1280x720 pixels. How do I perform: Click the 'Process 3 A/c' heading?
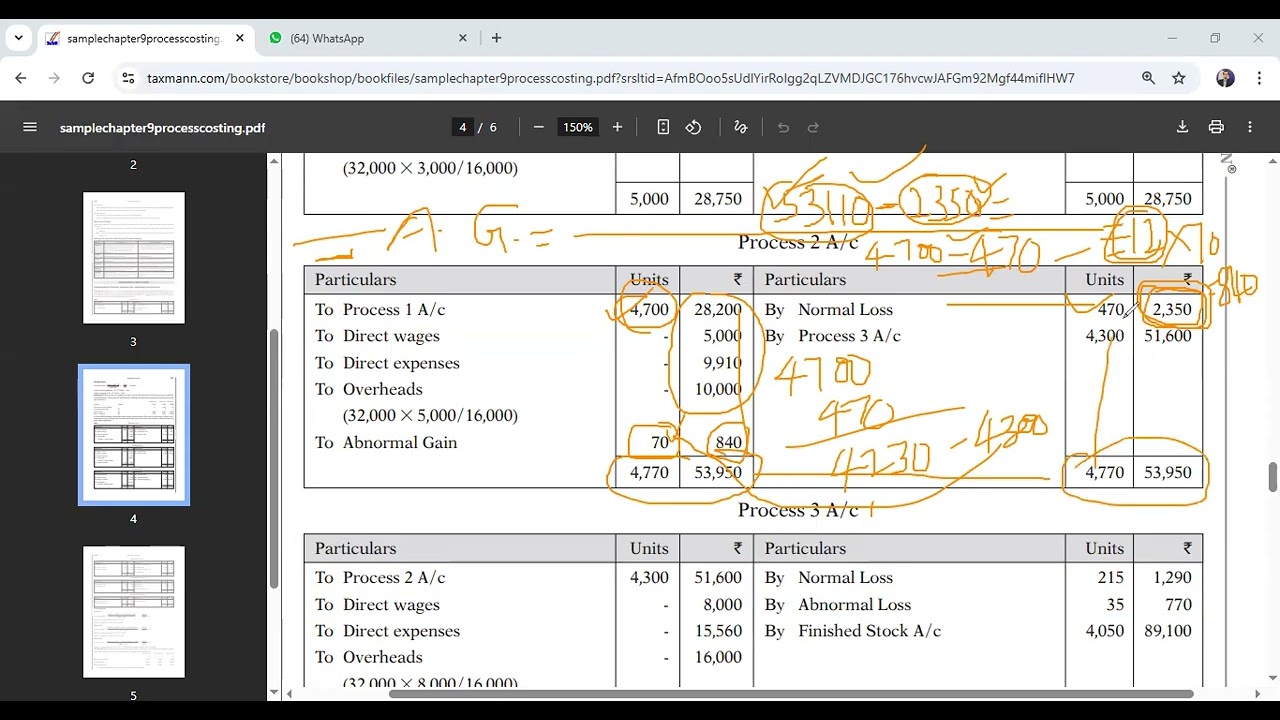pyautogui.click(x=798, y=510)
